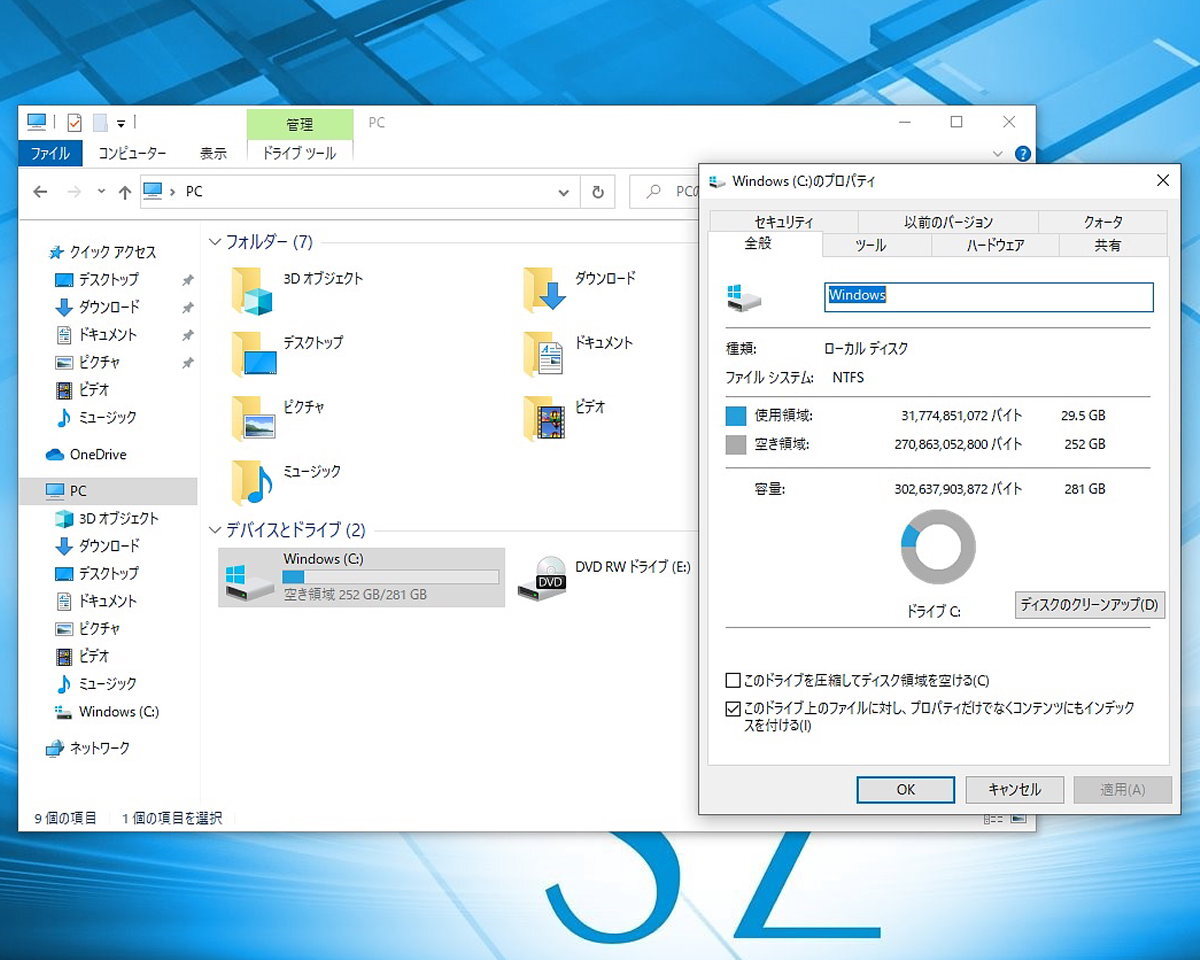Open the コンピューター ribbon tab
This screenshot has height=960, width=1200.
tap(132, 153)
